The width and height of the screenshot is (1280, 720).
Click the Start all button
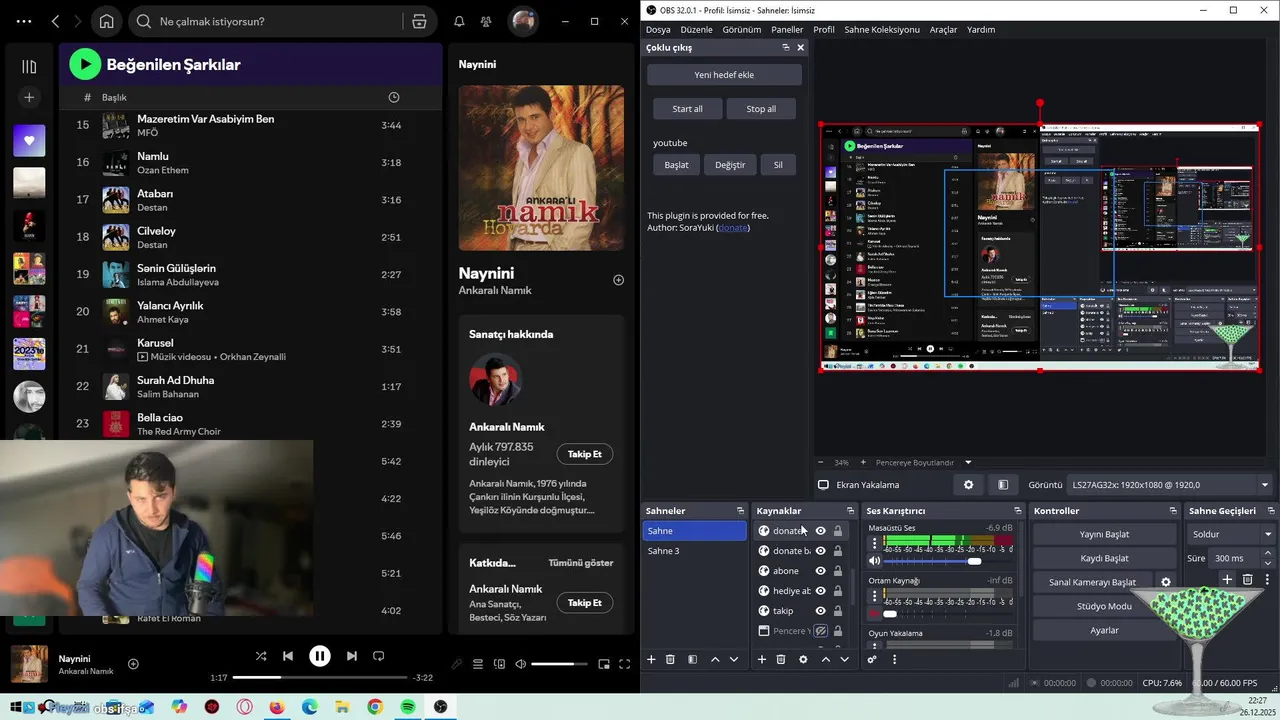(687, 109)
